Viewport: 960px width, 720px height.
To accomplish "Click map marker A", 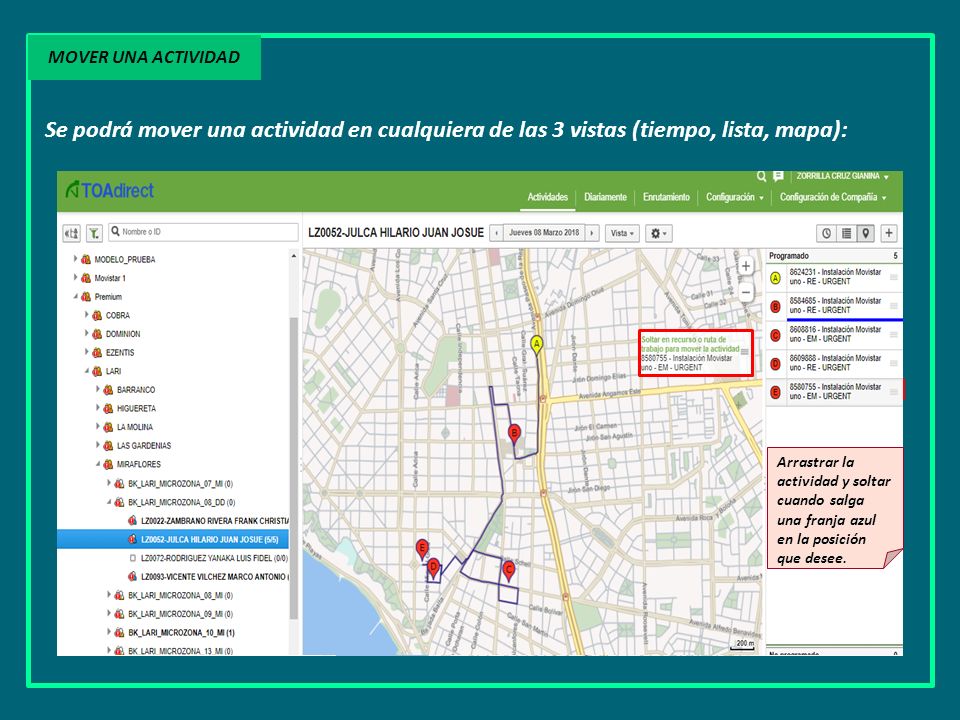I will tap(536, 345).
